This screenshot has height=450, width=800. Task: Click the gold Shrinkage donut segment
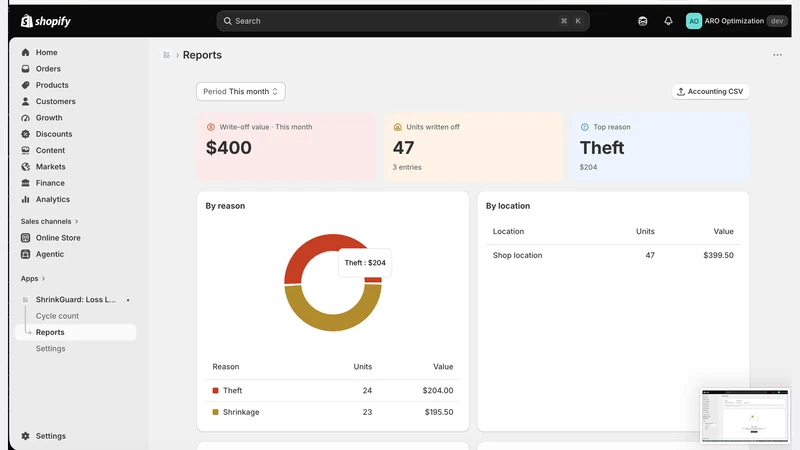pos(333,322)
